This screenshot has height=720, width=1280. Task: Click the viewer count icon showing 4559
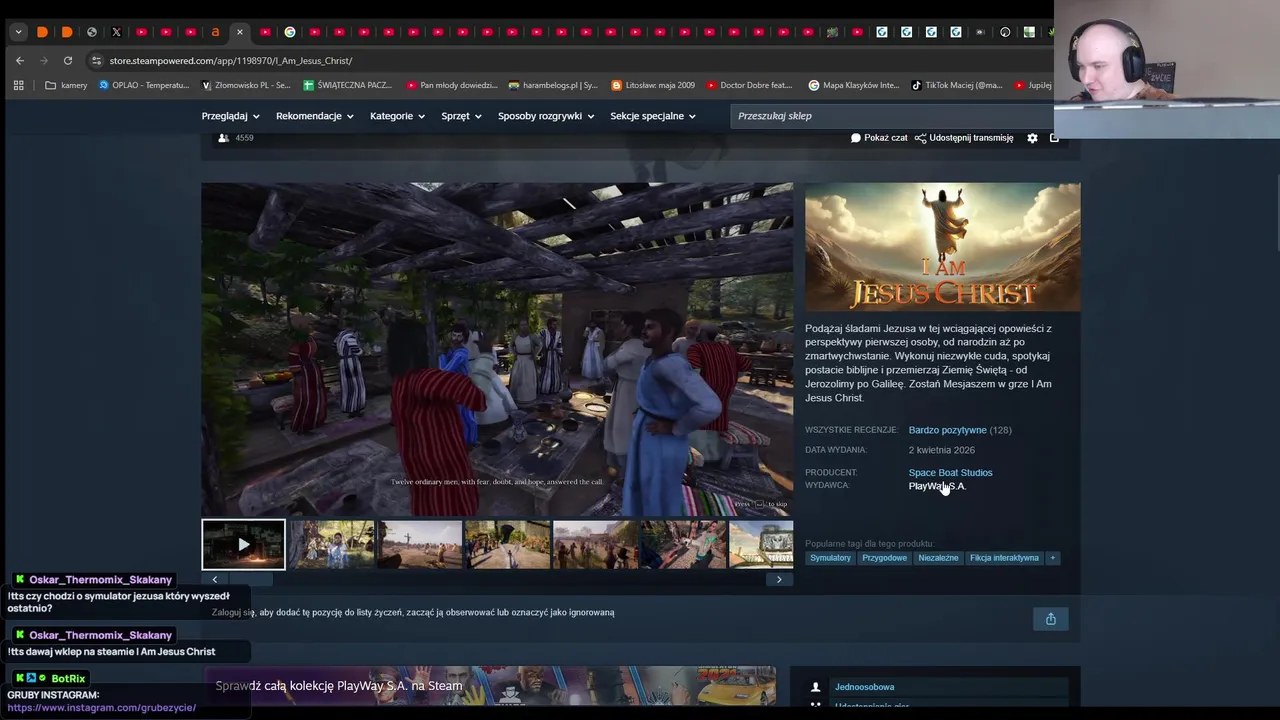pyautogui.click(x=223, y=138)
